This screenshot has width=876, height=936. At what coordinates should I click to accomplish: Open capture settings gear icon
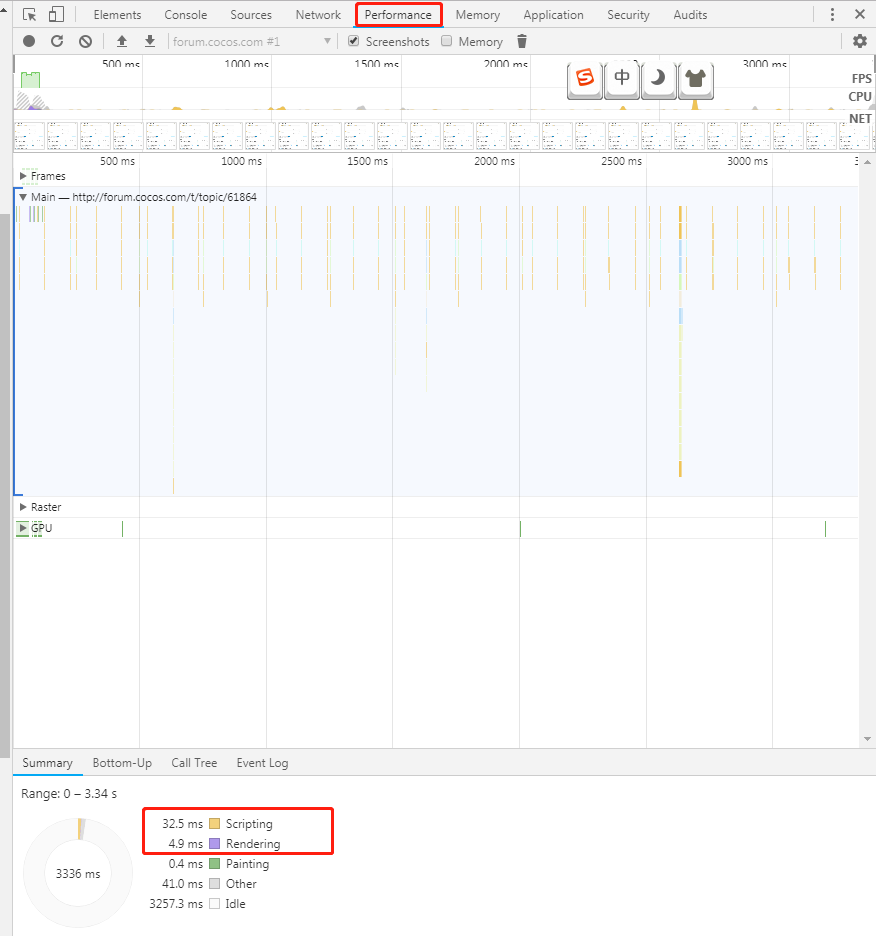860,41
